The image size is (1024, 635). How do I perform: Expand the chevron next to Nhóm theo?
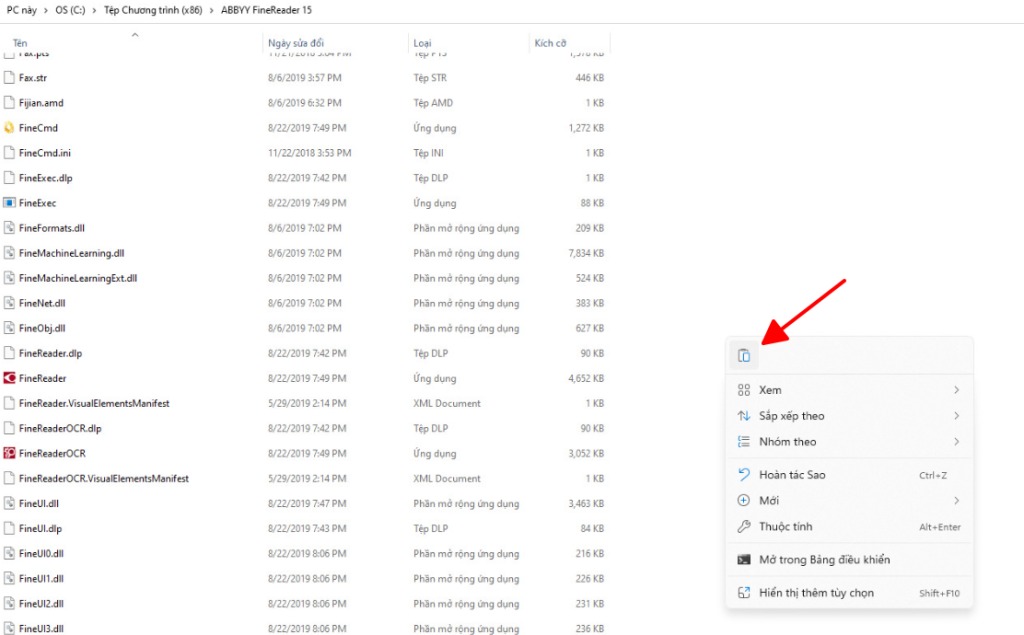tap(956, 442)
